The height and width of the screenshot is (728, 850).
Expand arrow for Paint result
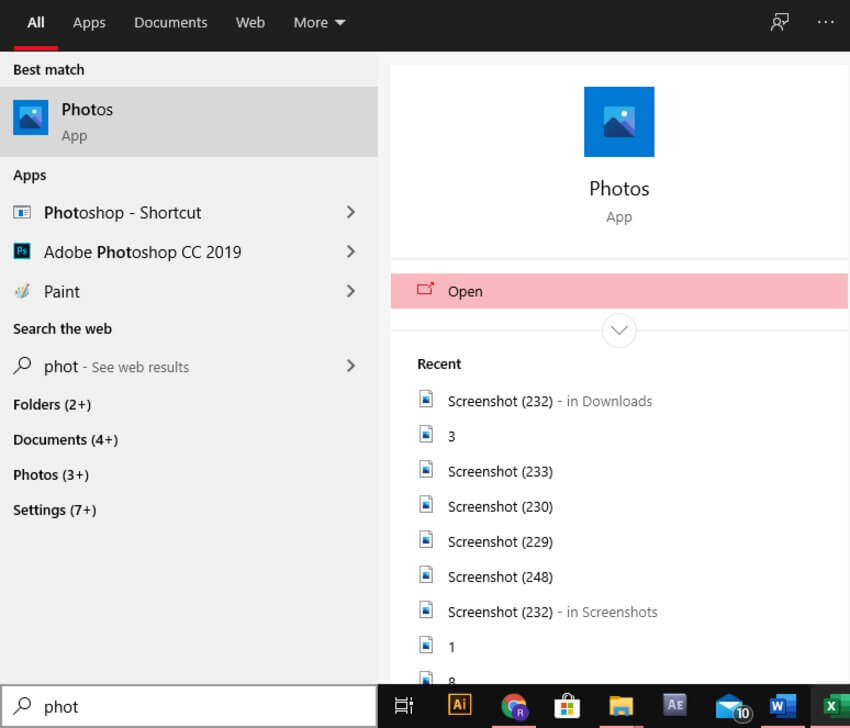click(x=351, y=292)
